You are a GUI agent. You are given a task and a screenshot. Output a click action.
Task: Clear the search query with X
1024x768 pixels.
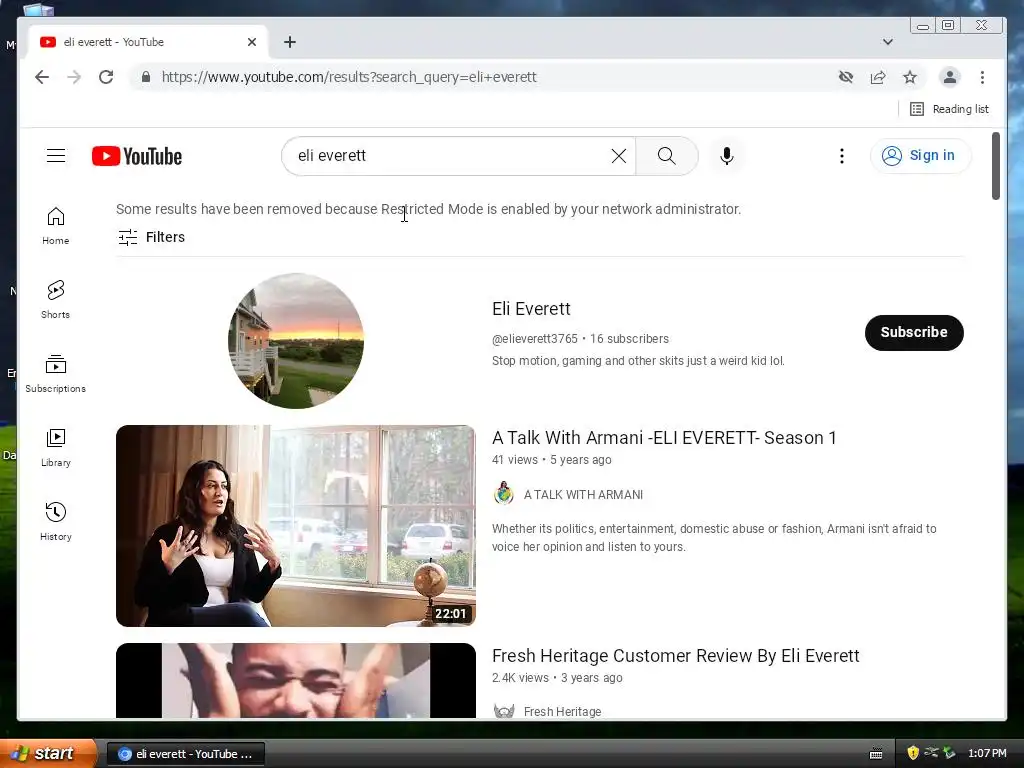[618, 155]
